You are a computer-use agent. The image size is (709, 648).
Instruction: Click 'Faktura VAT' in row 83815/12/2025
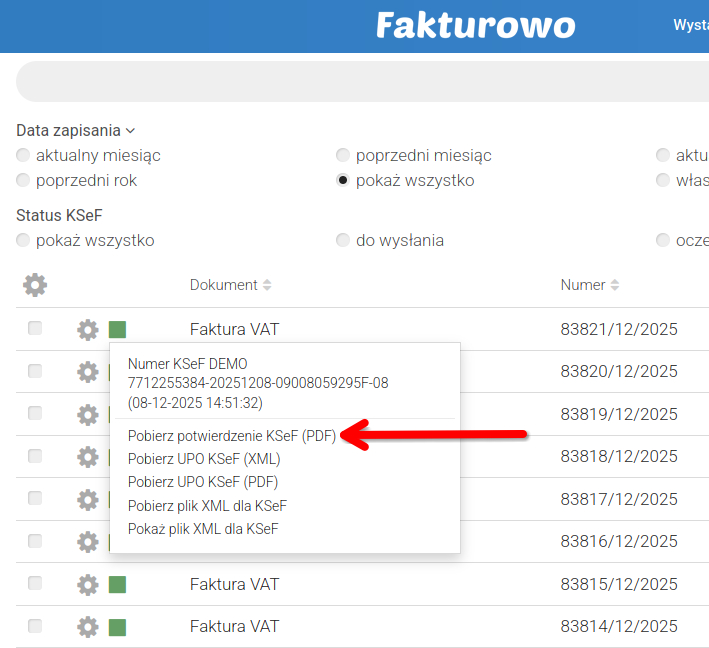235,584
